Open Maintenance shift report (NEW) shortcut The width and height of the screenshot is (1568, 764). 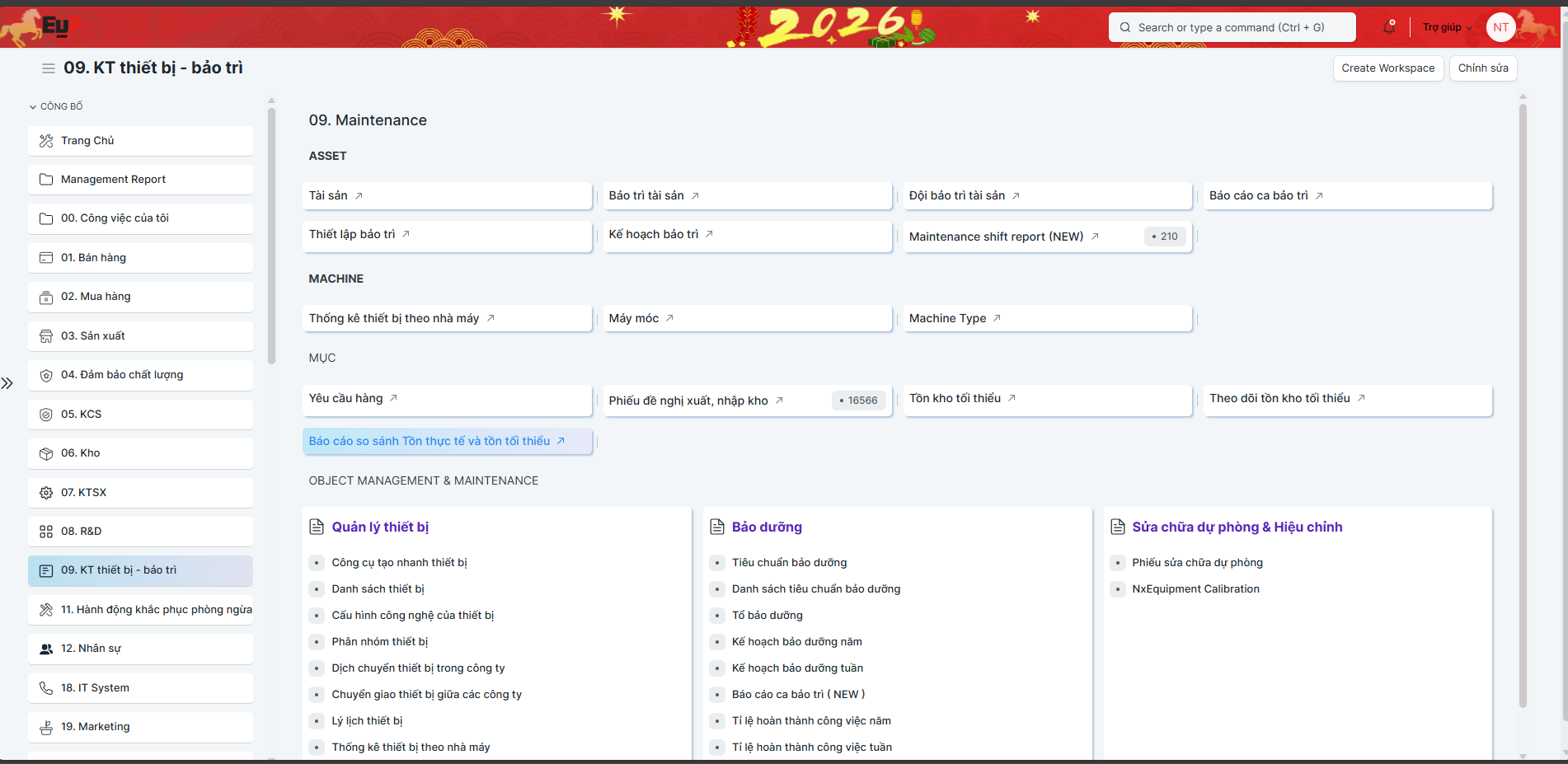coord(996,237)
